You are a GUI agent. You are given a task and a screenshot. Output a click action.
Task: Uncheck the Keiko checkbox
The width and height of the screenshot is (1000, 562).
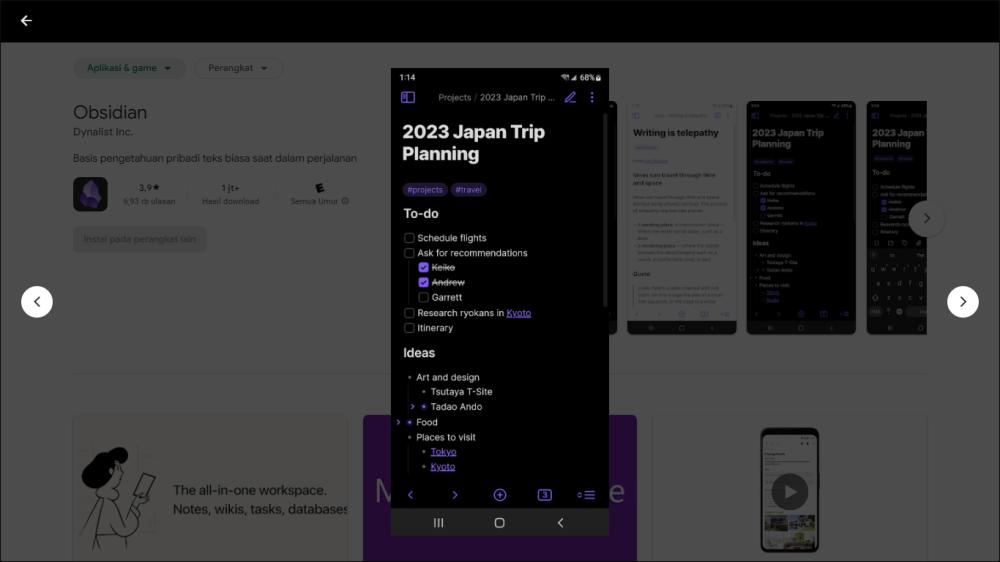pos(423,267)
